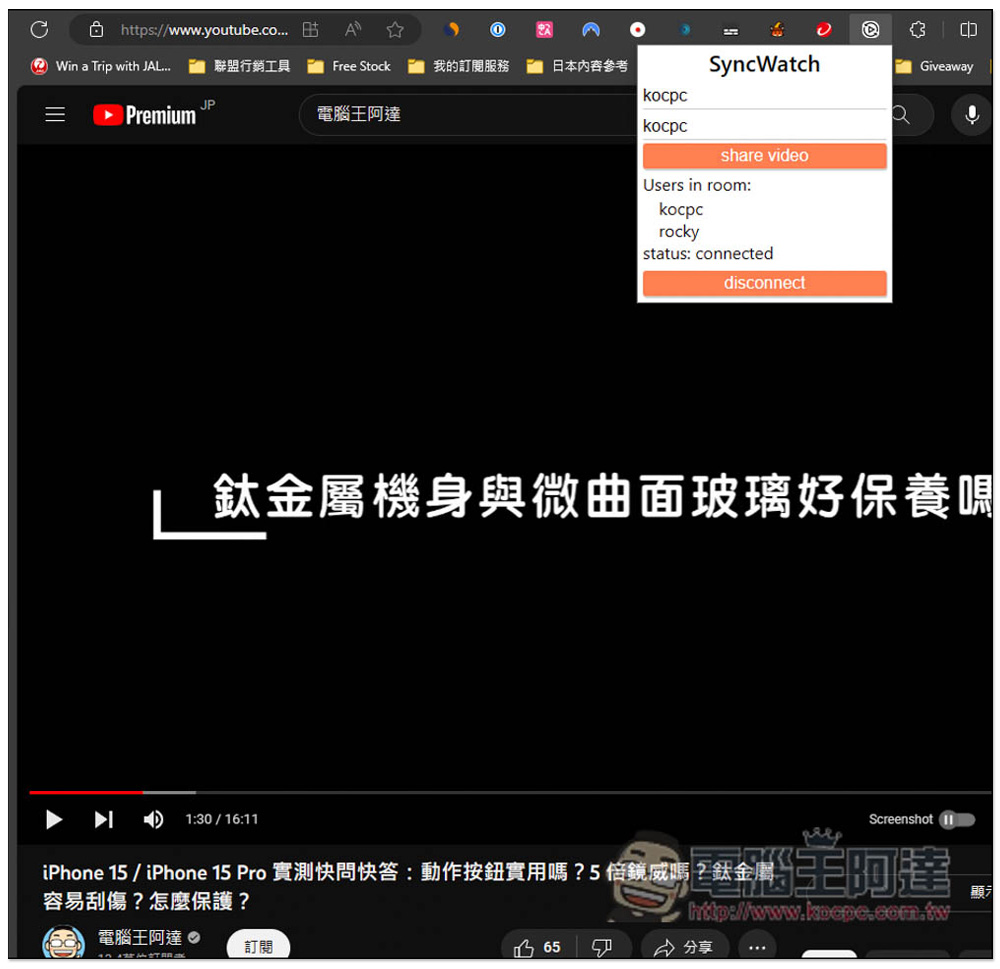1000x969 pixels.
Task: Click the voice search microphone icon
Action: coord(971,115)
